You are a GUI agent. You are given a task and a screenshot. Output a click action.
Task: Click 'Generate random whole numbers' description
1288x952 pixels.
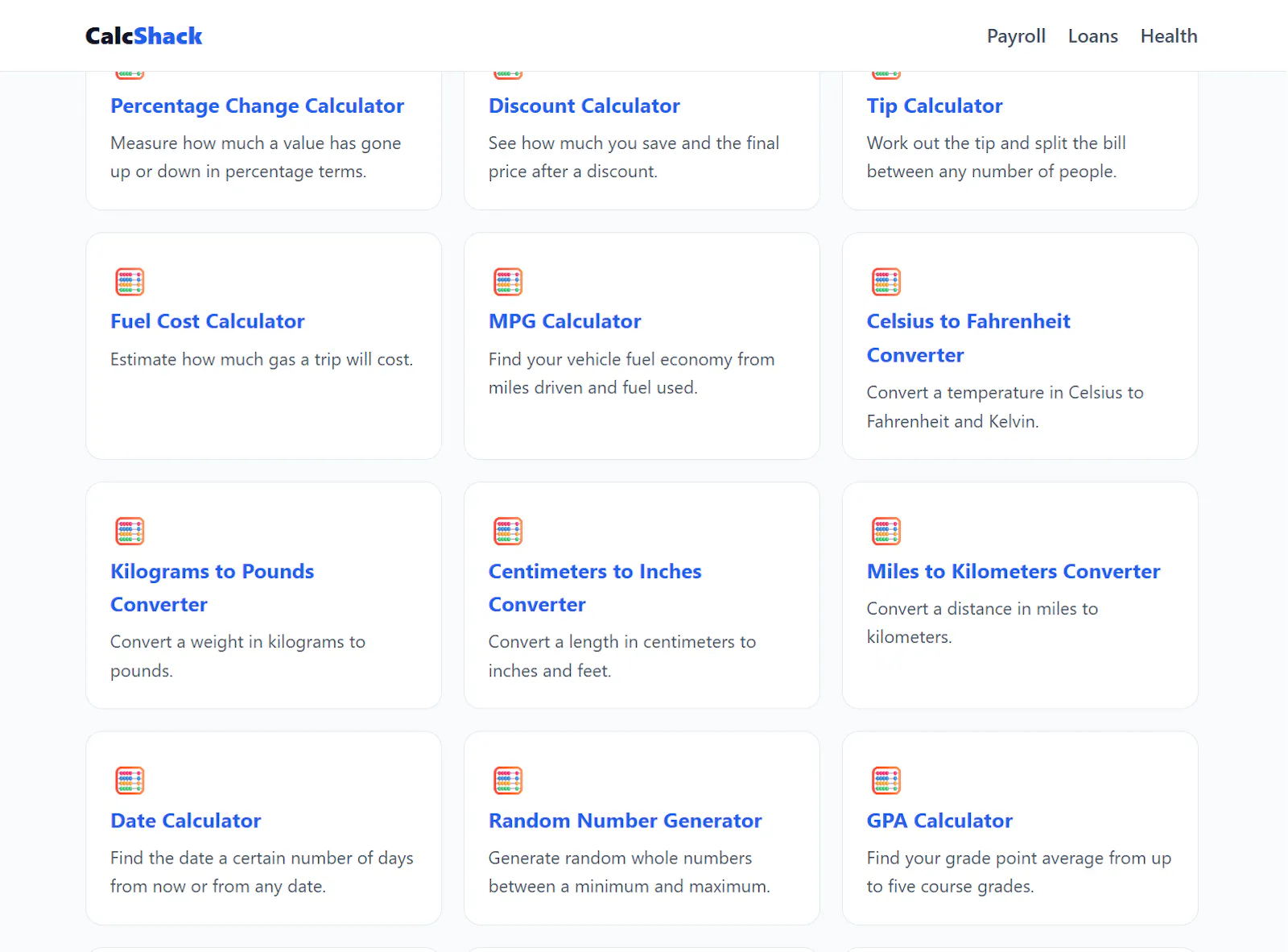tap(629, 872)
